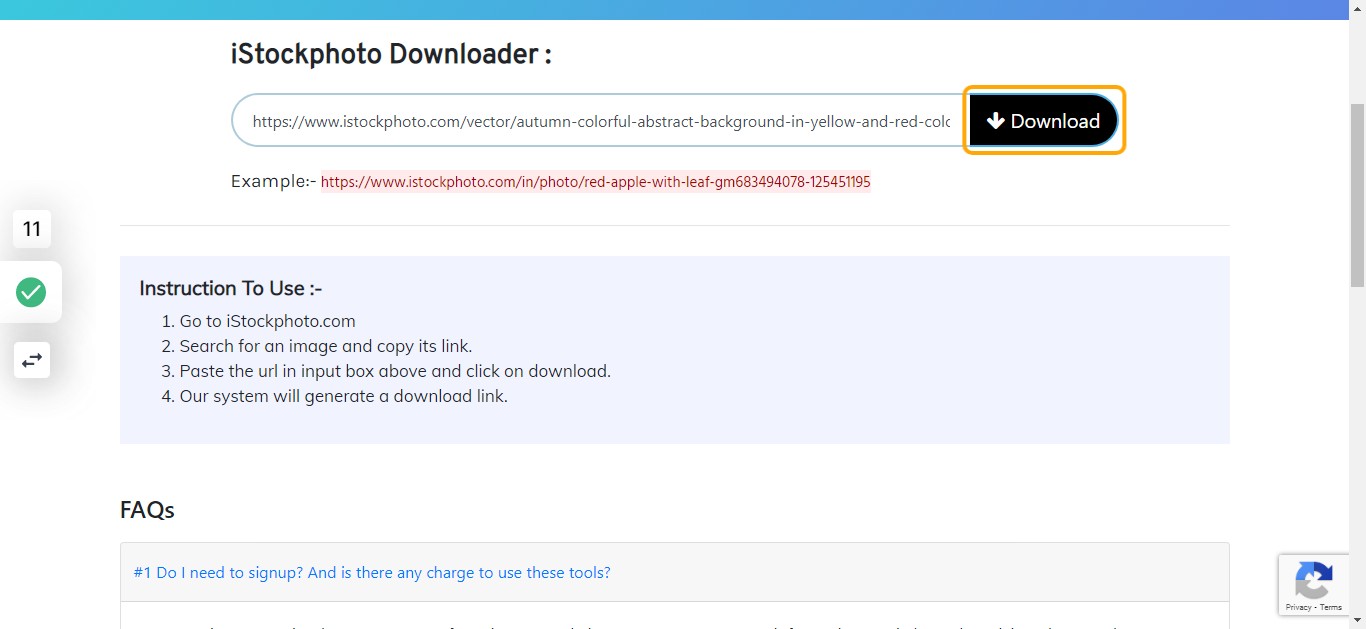Click 'Go to iStockphoto.com' instruction line
This screenshot has width=1366, height=629.
(267, 321)
